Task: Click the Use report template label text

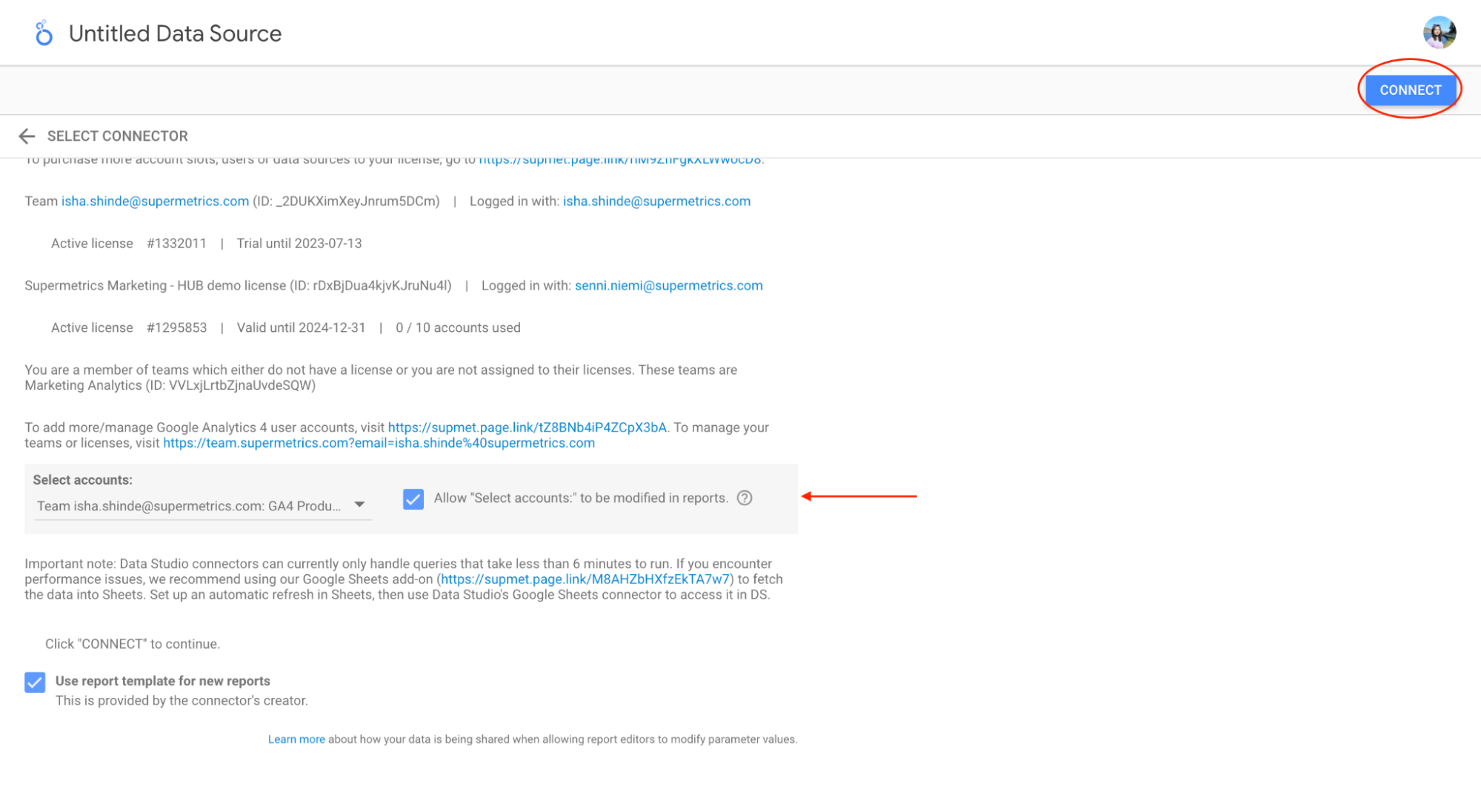Action: [162, 681]
